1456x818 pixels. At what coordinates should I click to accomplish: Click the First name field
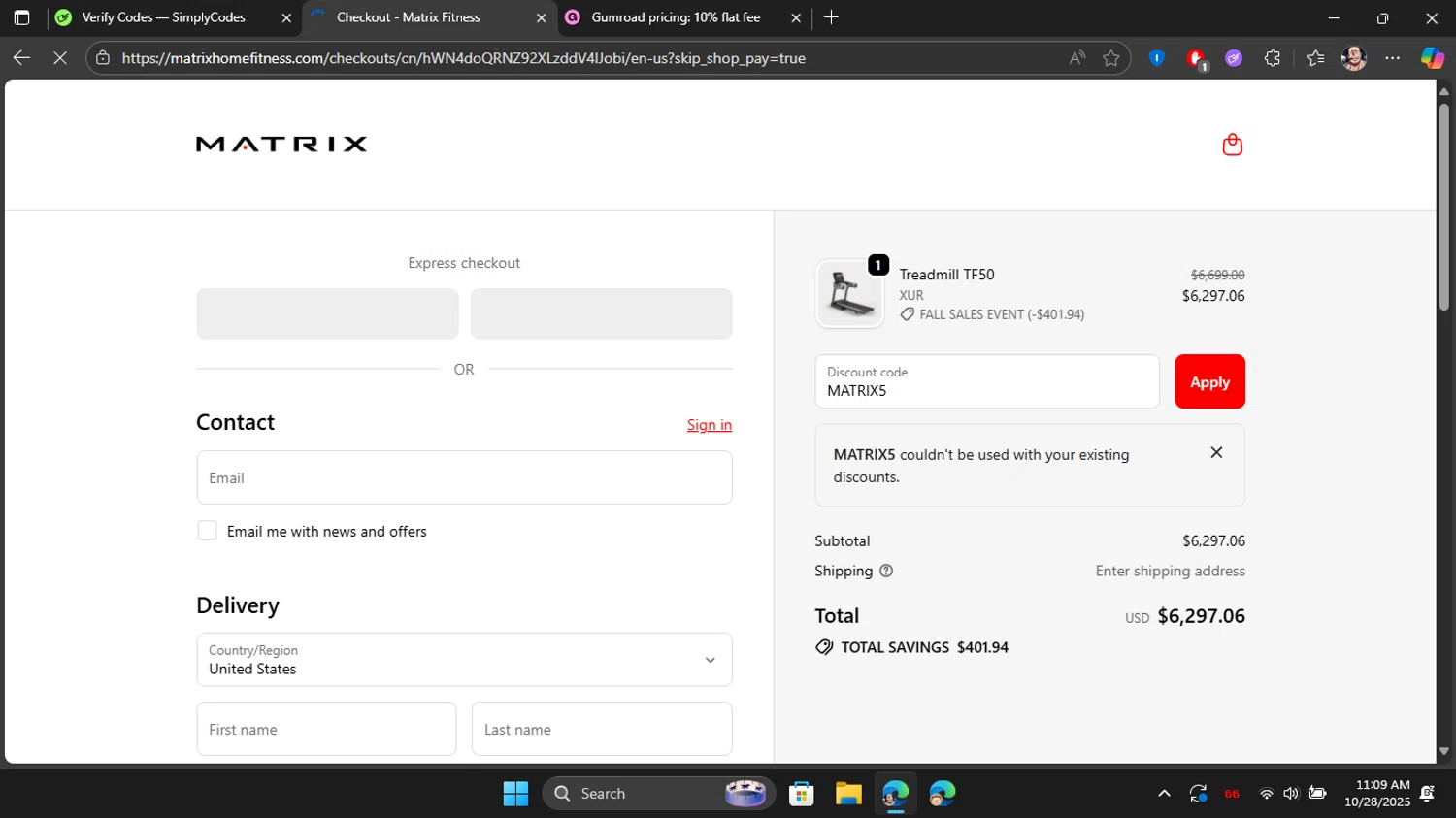tap(326, 729)
